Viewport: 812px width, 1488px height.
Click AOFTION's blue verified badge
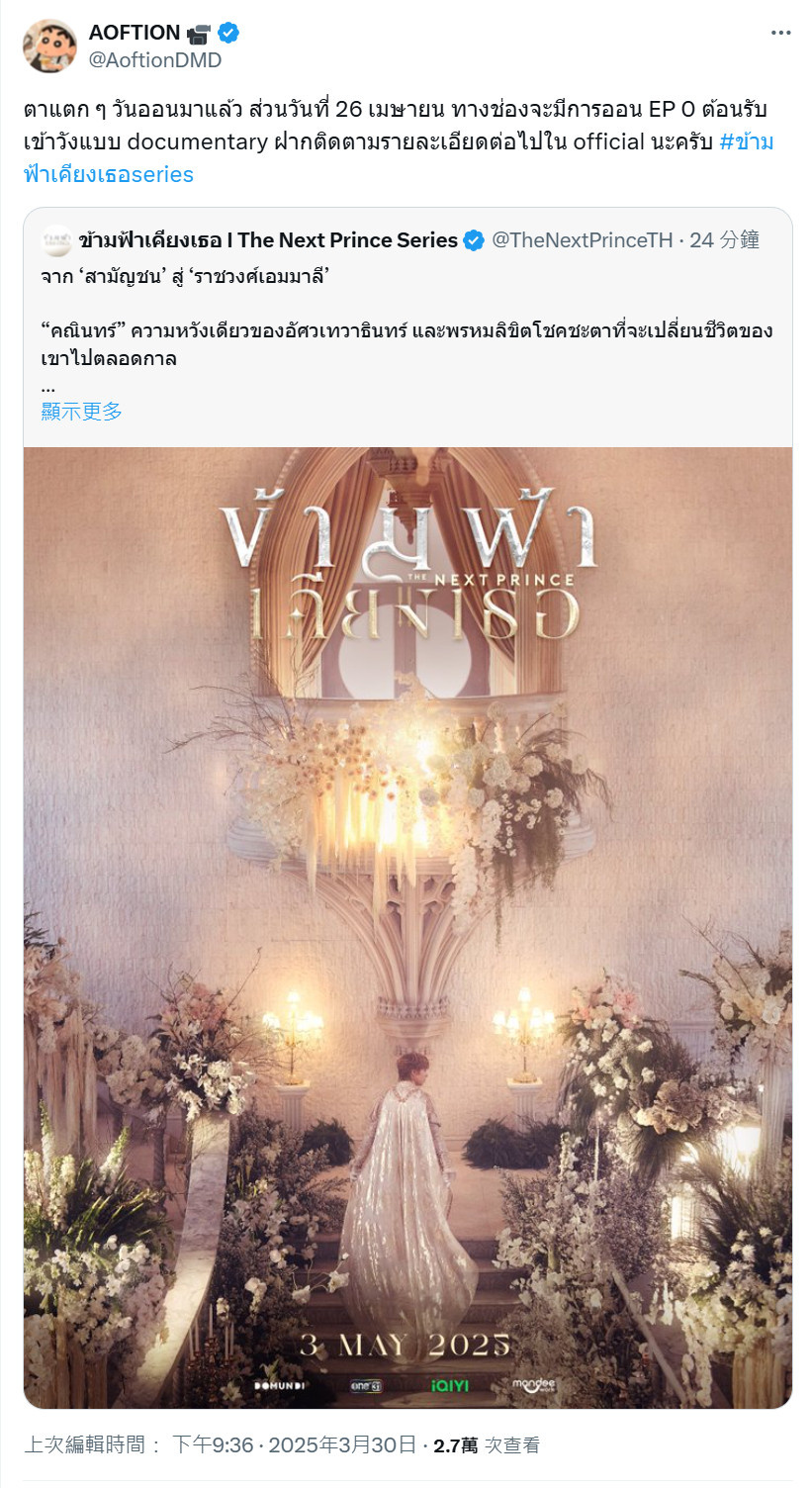tap(228, 33)
